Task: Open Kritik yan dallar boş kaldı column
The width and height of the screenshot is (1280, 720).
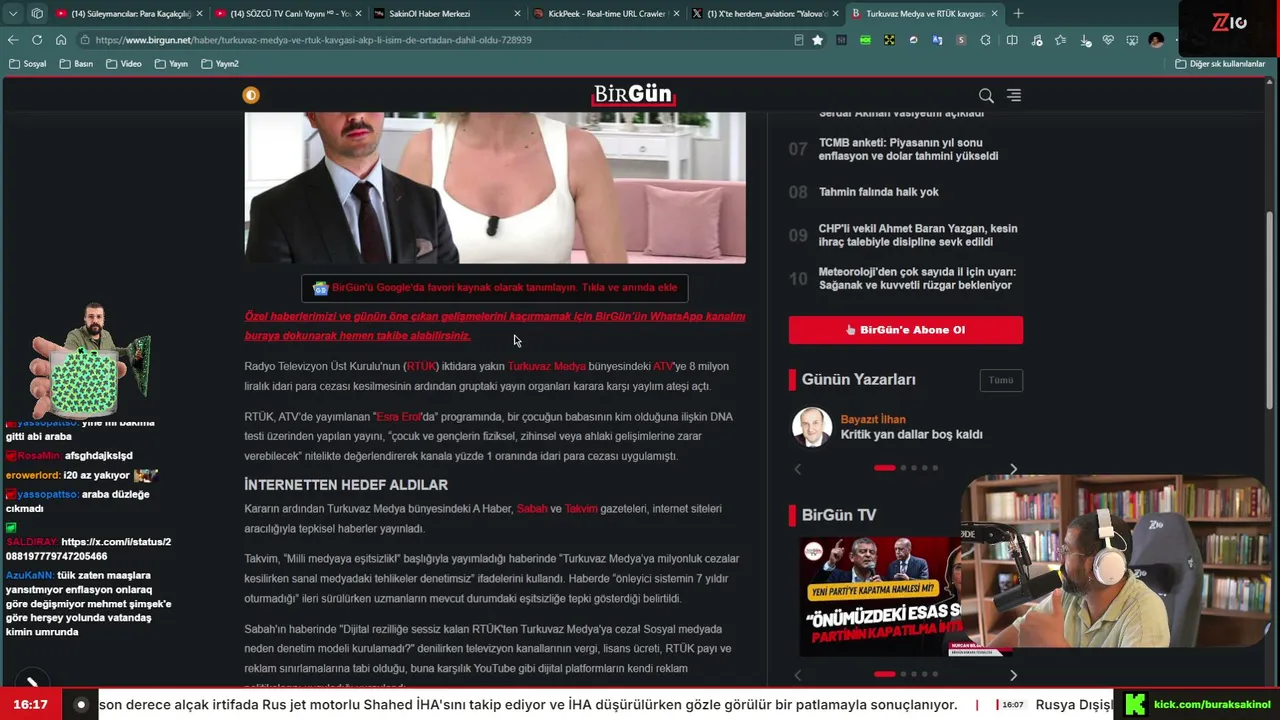Action: tap(912, 435)
